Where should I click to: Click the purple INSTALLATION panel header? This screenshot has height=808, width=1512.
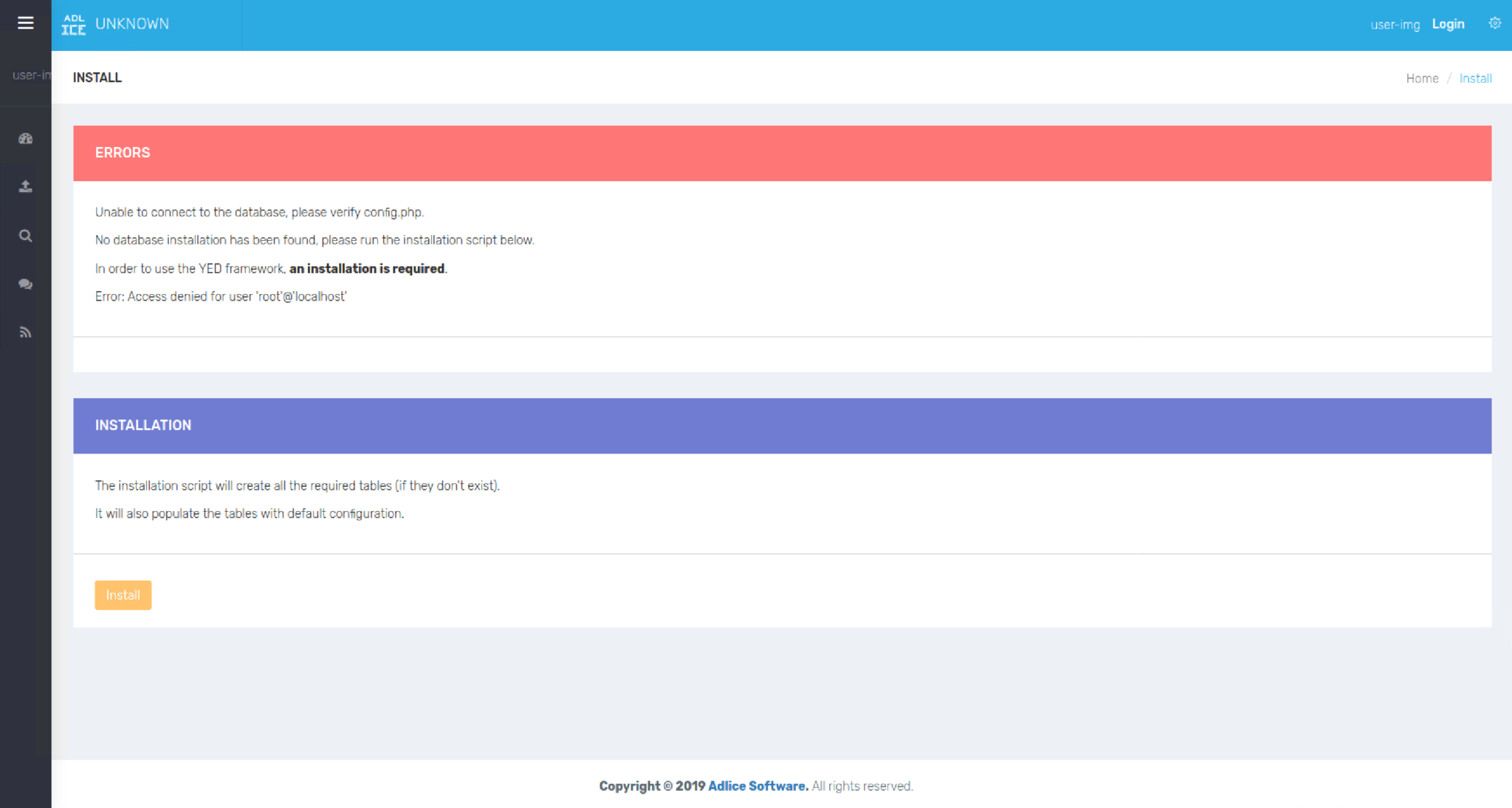(782, 425)
